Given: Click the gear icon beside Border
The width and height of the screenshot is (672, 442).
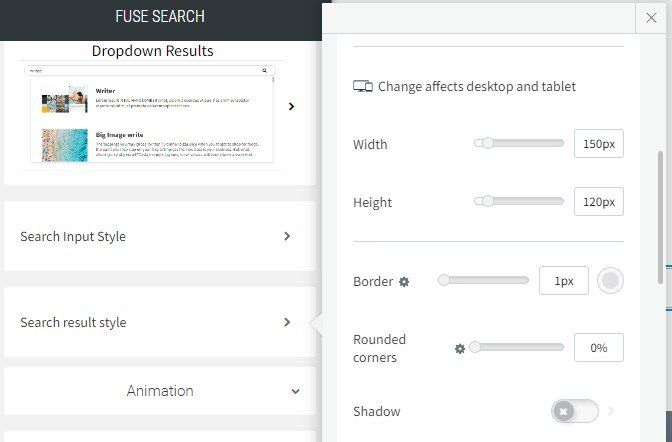Looking at the screenshot, I should click(x=404, y=282).
